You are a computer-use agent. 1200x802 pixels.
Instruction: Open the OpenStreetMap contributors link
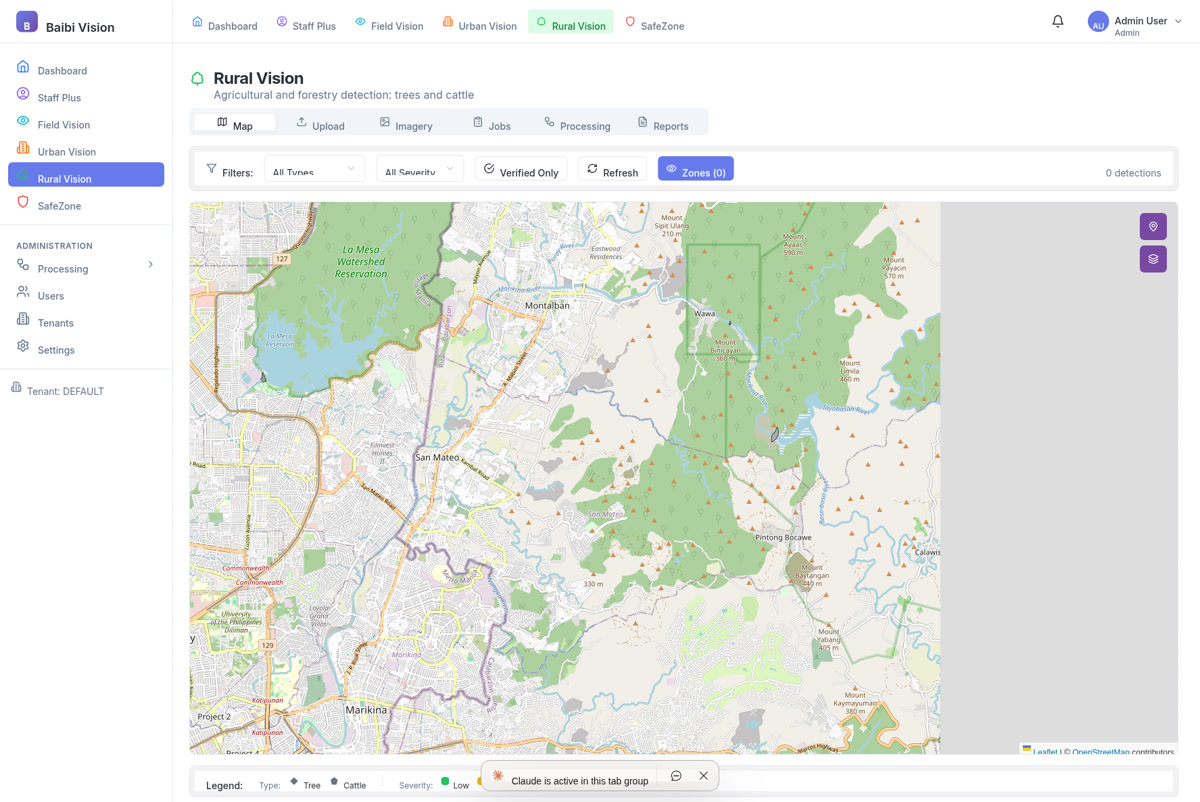[x=1100, y=752]
